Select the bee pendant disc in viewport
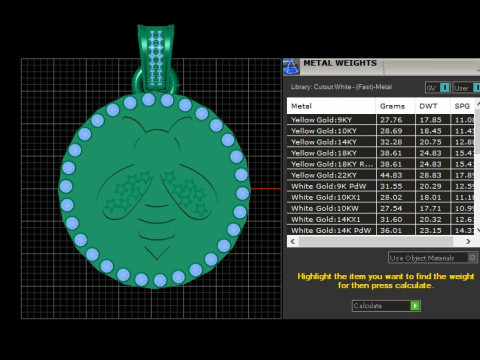Viewport: 480px width, 360px height. (154, 191)
